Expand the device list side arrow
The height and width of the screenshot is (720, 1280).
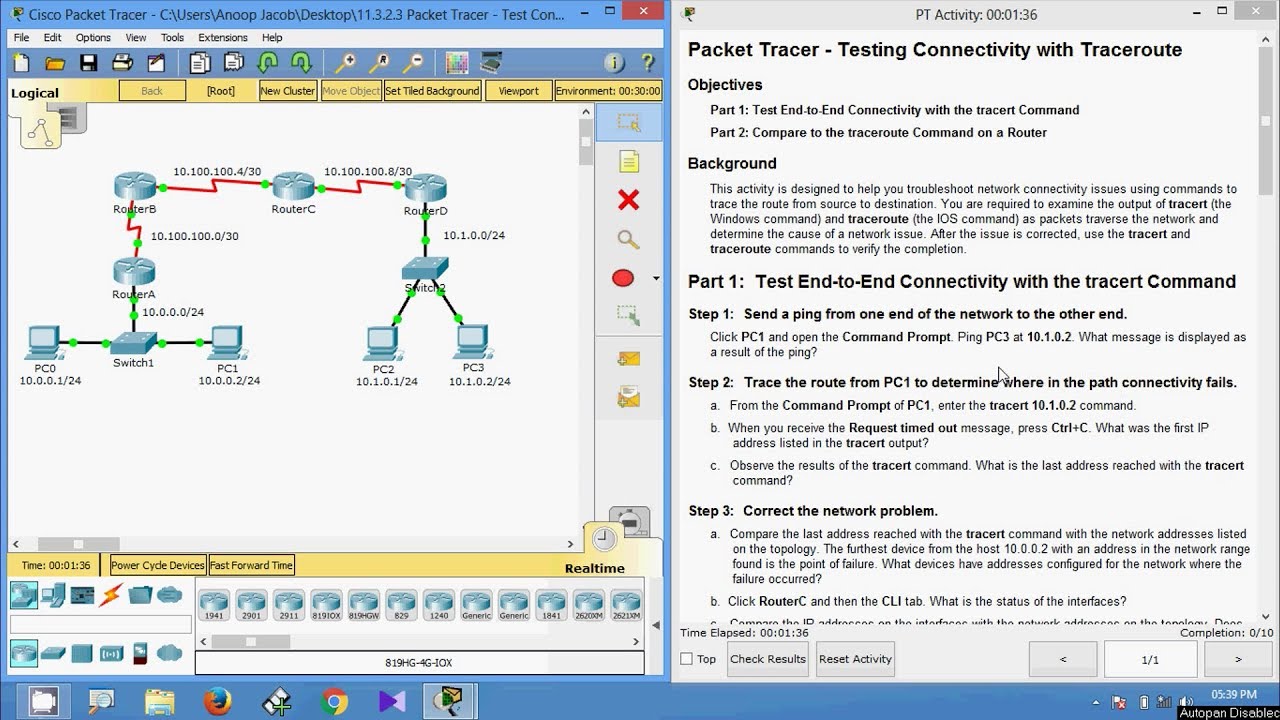(656, 625)
